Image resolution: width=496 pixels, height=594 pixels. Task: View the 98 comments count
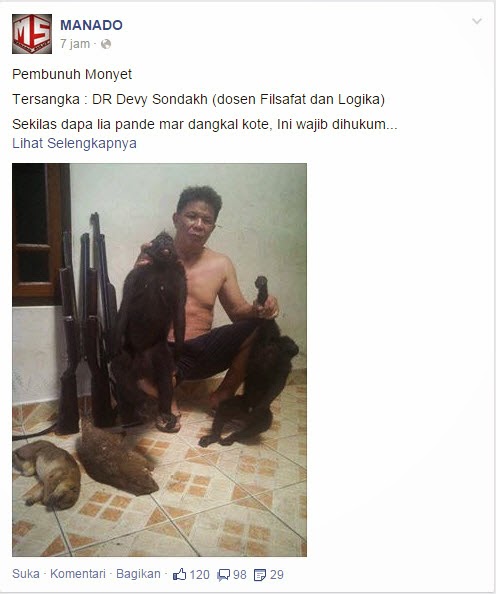tap(239, 575)
